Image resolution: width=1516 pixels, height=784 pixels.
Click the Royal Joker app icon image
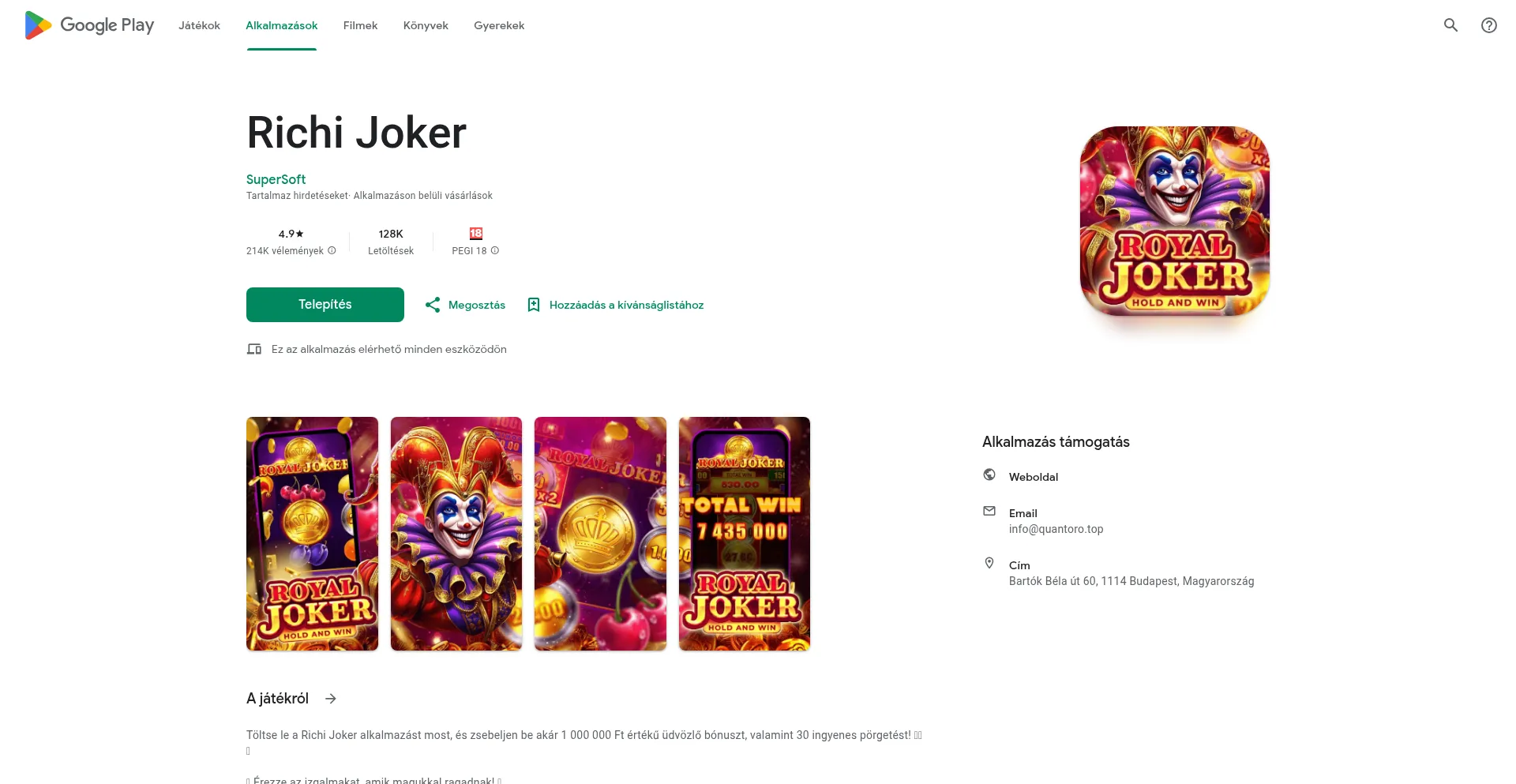(1175, 221)
